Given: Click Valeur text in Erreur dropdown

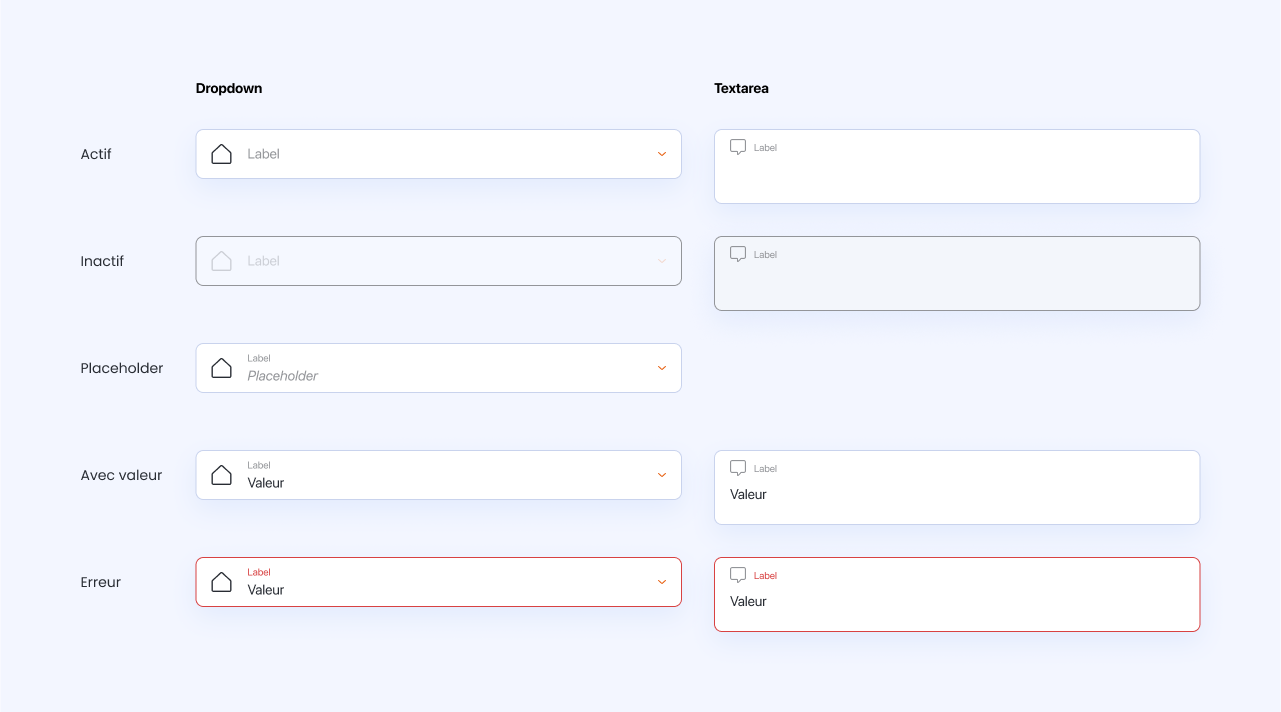Looking at the screenshot, I should click(266, 590).
